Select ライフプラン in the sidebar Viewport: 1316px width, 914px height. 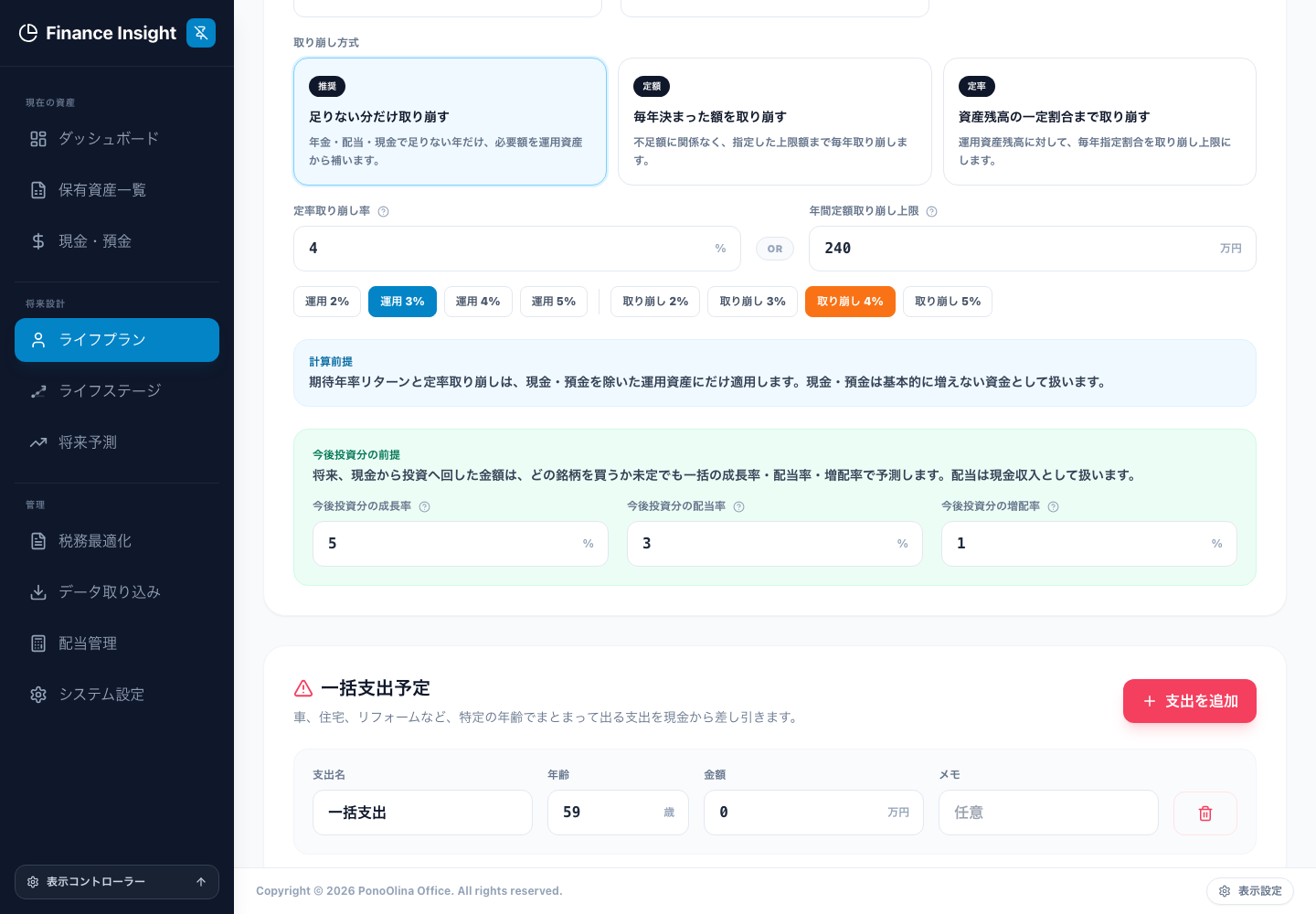click(117, 340)
